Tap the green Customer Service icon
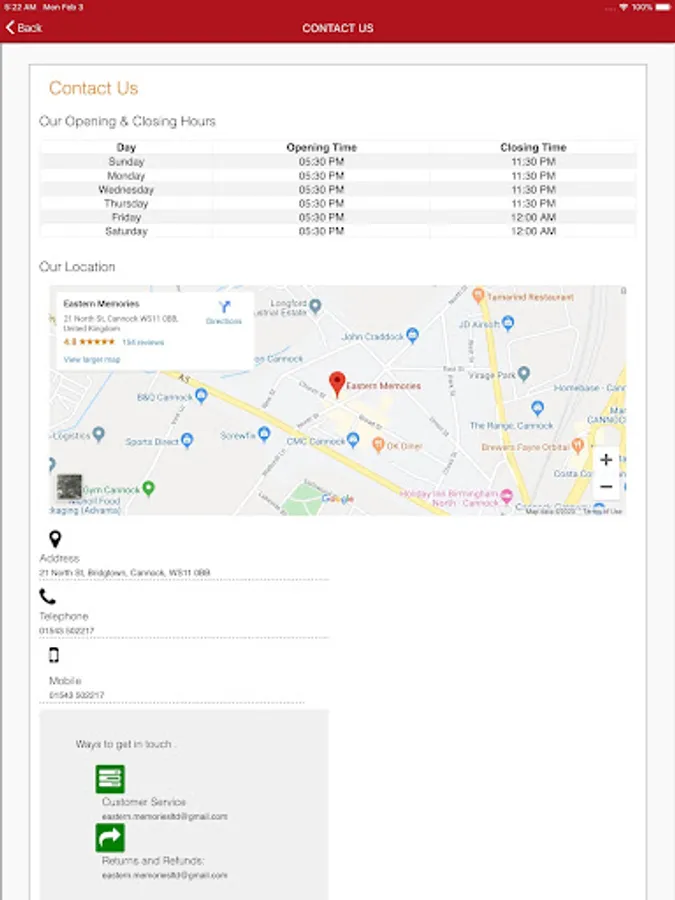Image resolution: width=675 pixels, height=900 pixels. point(110,779)
